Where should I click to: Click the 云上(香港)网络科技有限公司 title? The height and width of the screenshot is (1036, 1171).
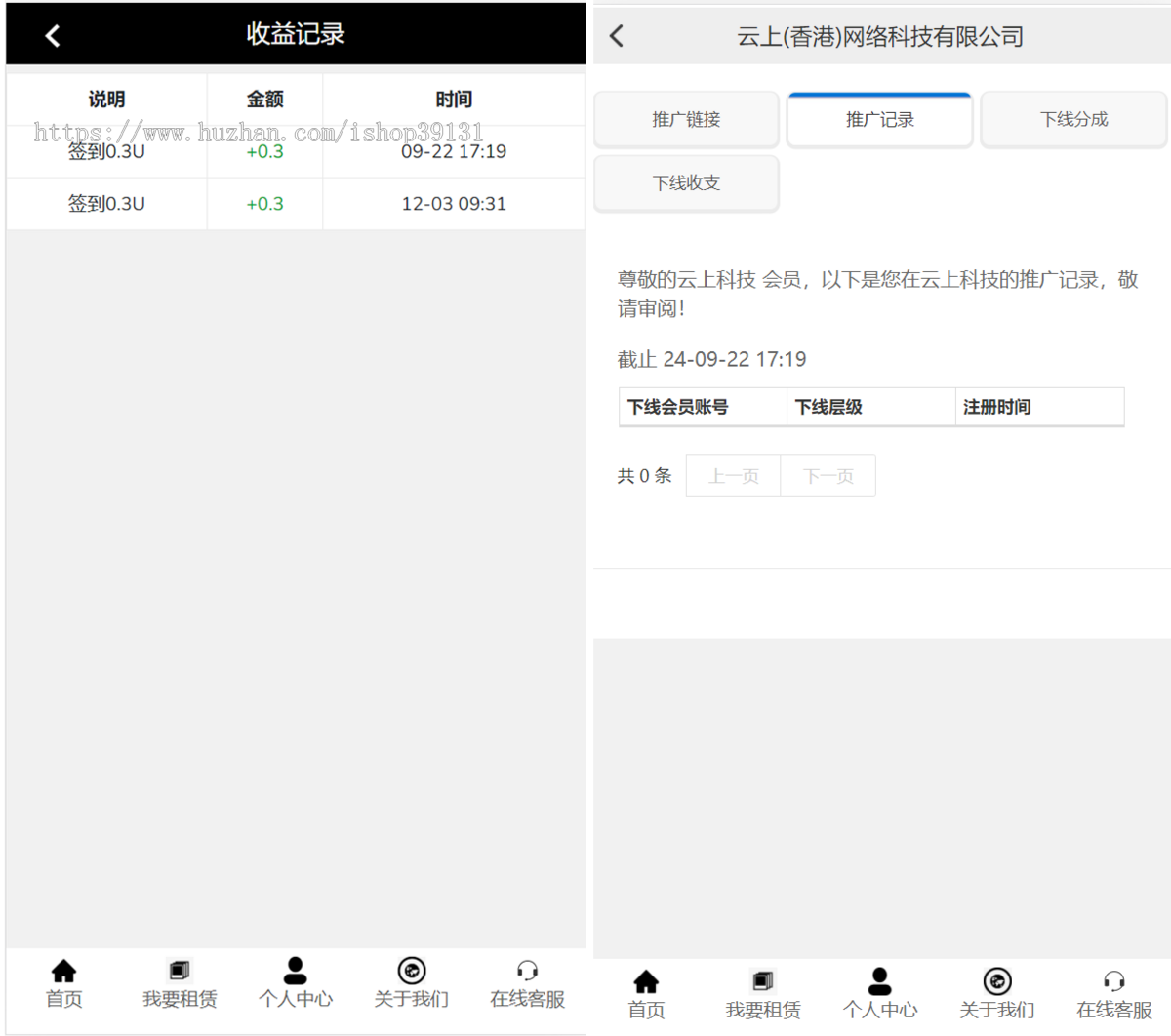click(x=880, y=37)
